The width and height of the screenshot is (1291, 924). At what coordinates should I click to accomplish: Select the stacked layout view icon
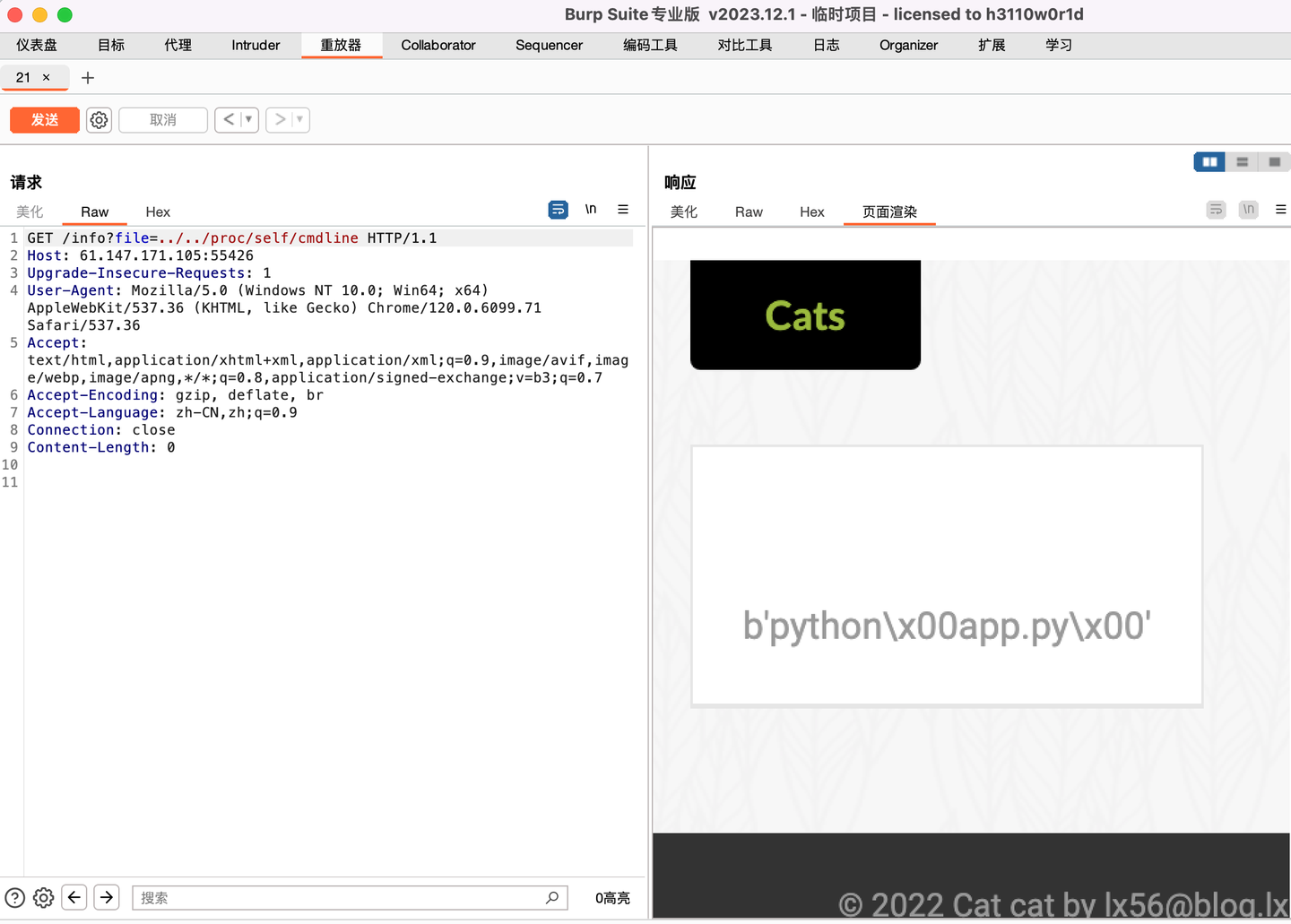(1242, 161)
